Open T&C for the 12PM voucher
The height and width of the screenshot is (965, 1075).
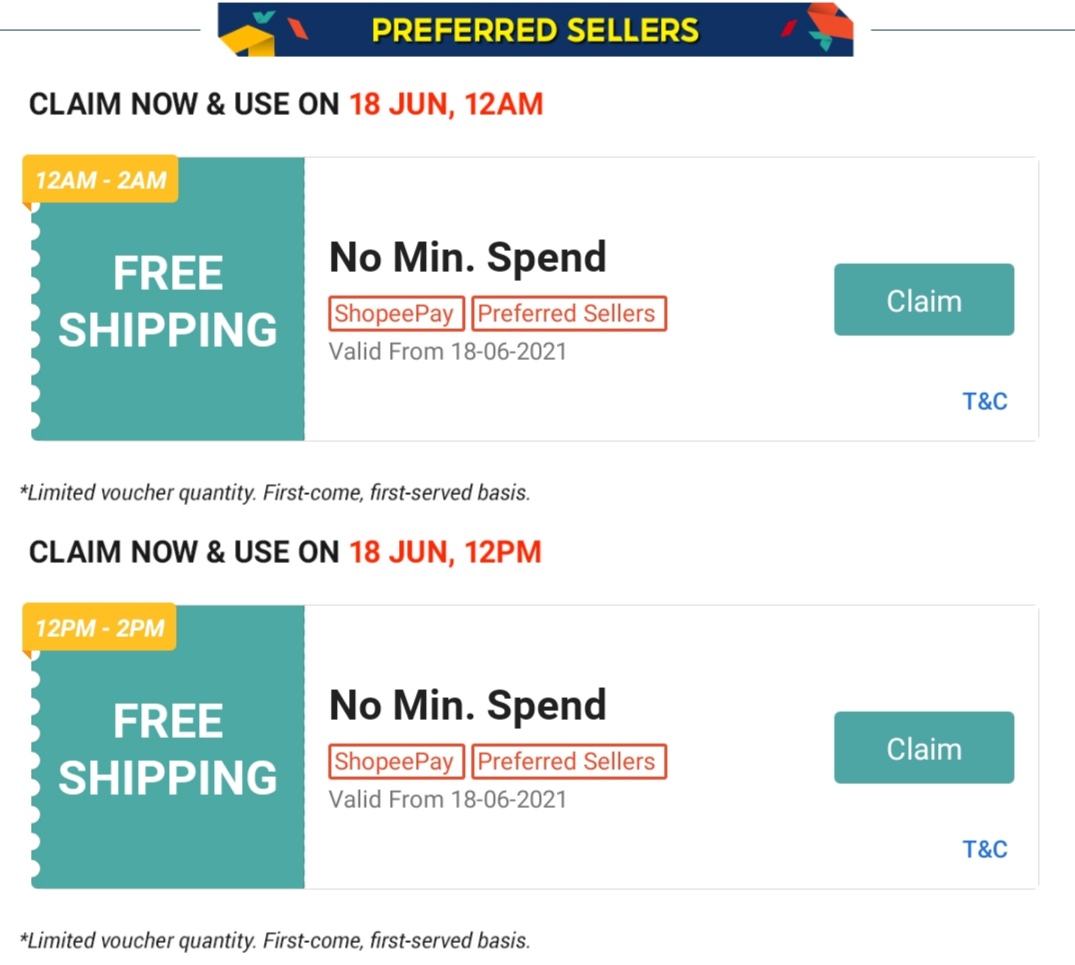pyautogui.click(x=984, y=850)
